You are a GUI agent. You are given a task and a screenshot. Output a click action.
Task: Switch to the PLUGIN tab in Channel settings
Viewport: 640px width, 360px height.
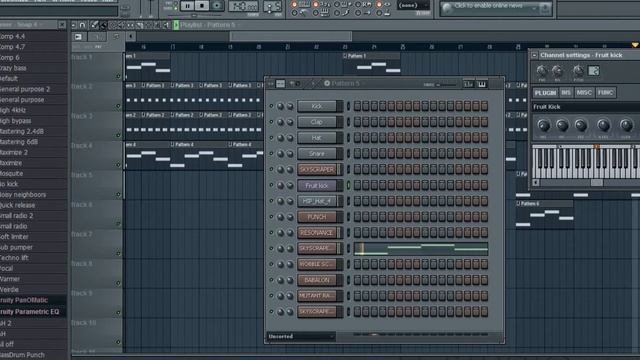click(545, 93)
